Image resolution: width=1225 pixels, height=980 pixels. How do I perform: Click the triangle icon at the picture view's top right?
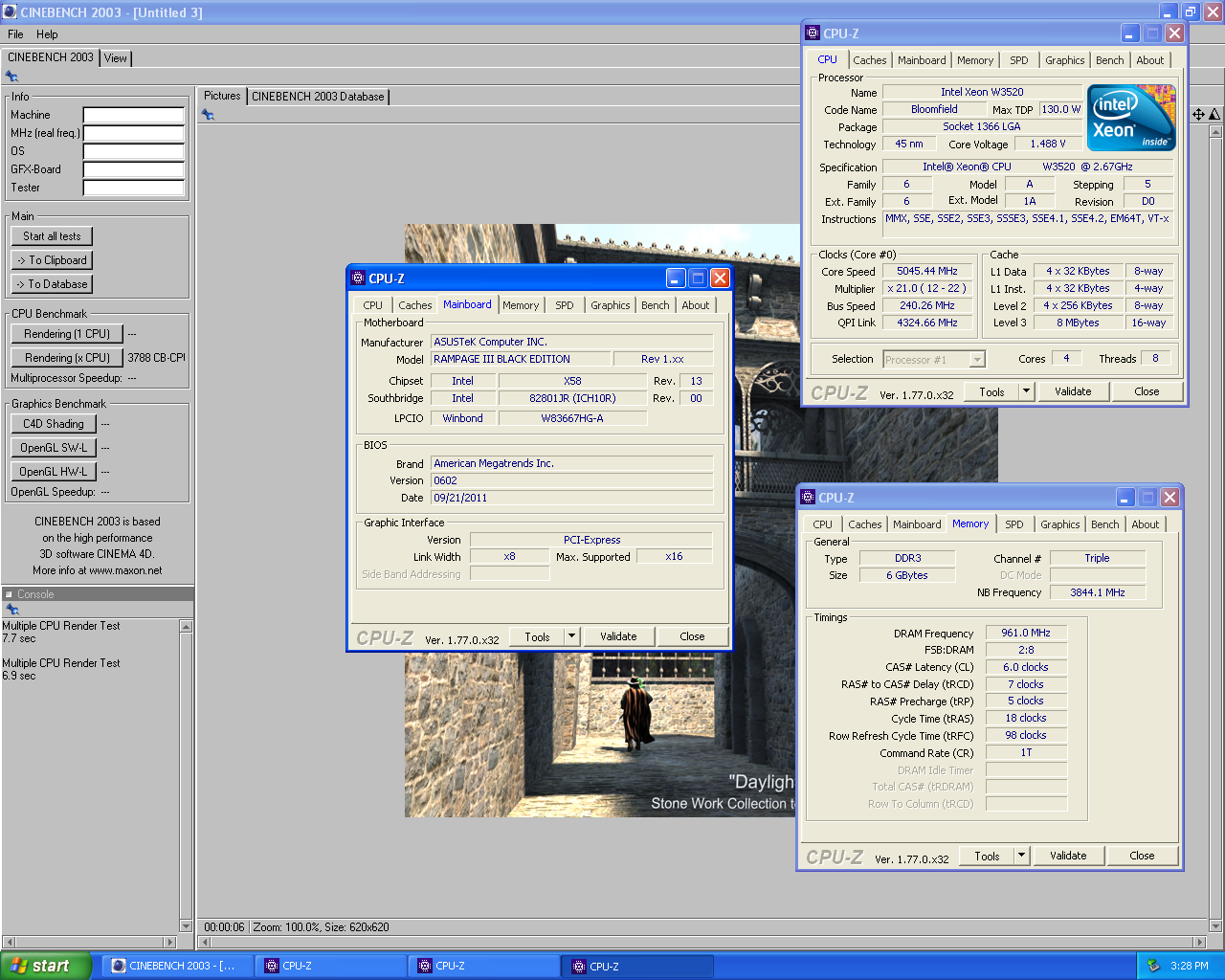pyautogui.click(x=1214, y=115)
